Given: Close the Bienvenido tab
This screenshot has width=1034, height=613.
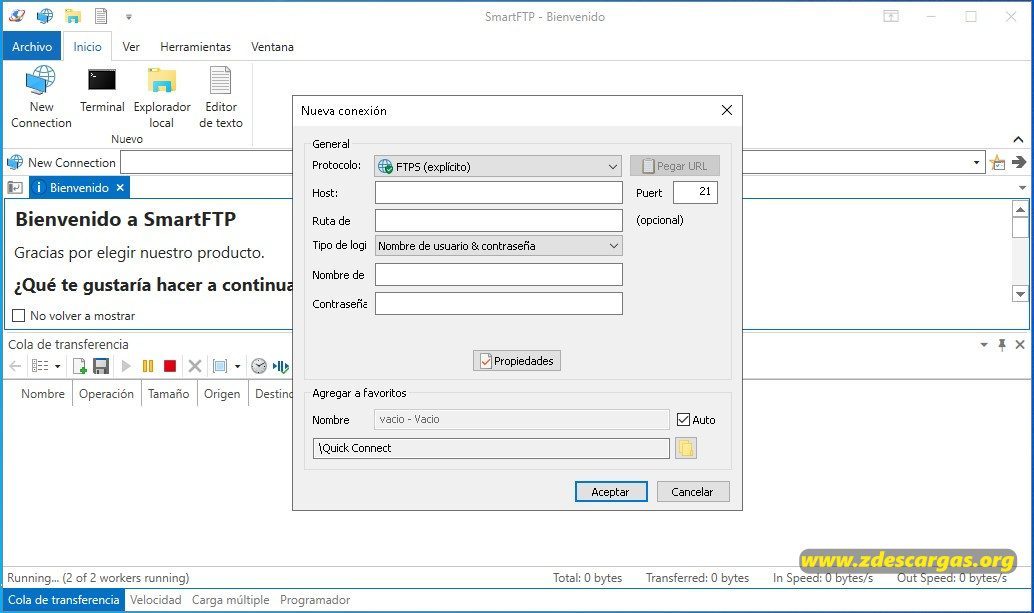Looking at the screenshot, I should point(120,188).
